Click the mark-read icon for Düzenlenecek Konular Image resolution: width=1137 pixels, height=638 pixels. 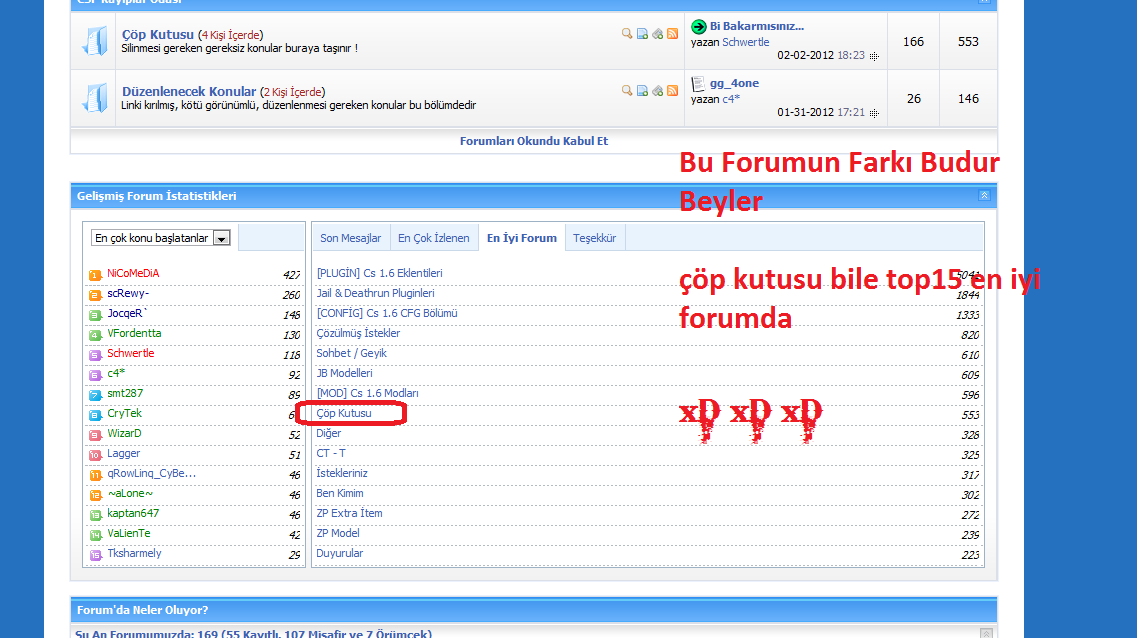(657, 90)
